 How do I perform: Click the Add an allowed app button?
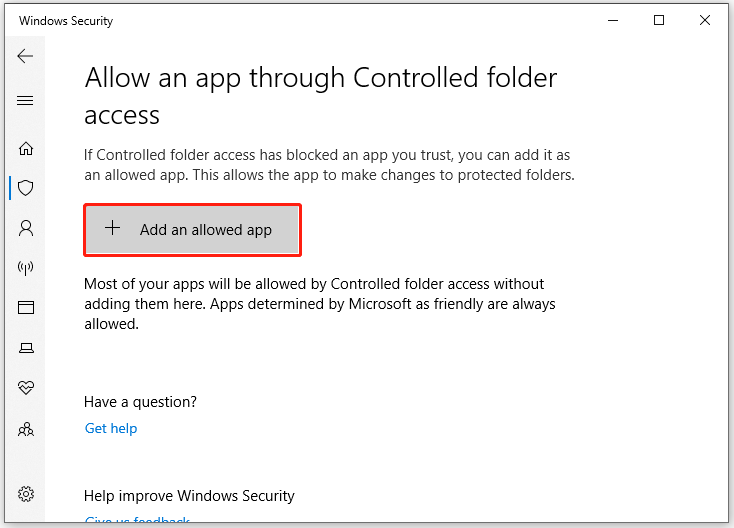point(192,230)
